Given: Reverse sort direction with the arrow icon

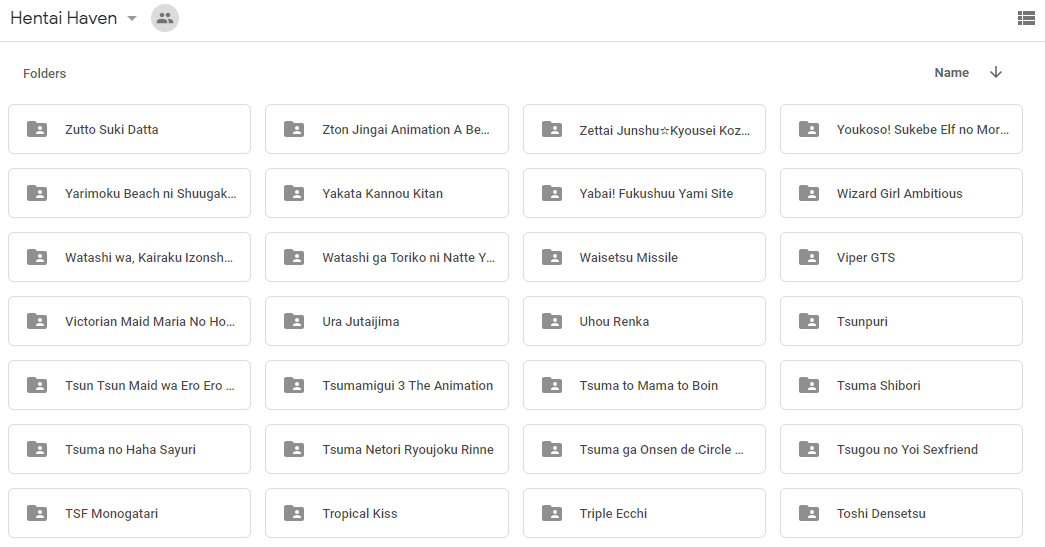Looking at the screenshot, I should pyautogui.click(x=996, y=72).
